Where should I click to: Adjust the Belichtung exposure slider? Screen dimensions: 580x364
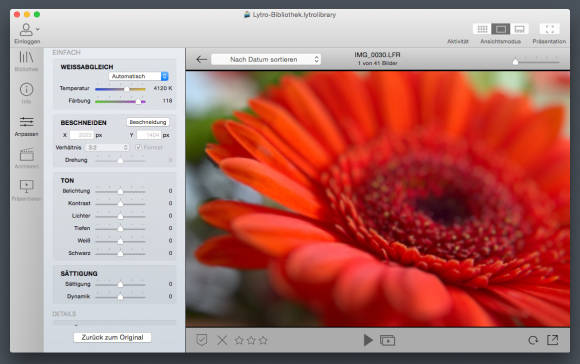[120, 191]
